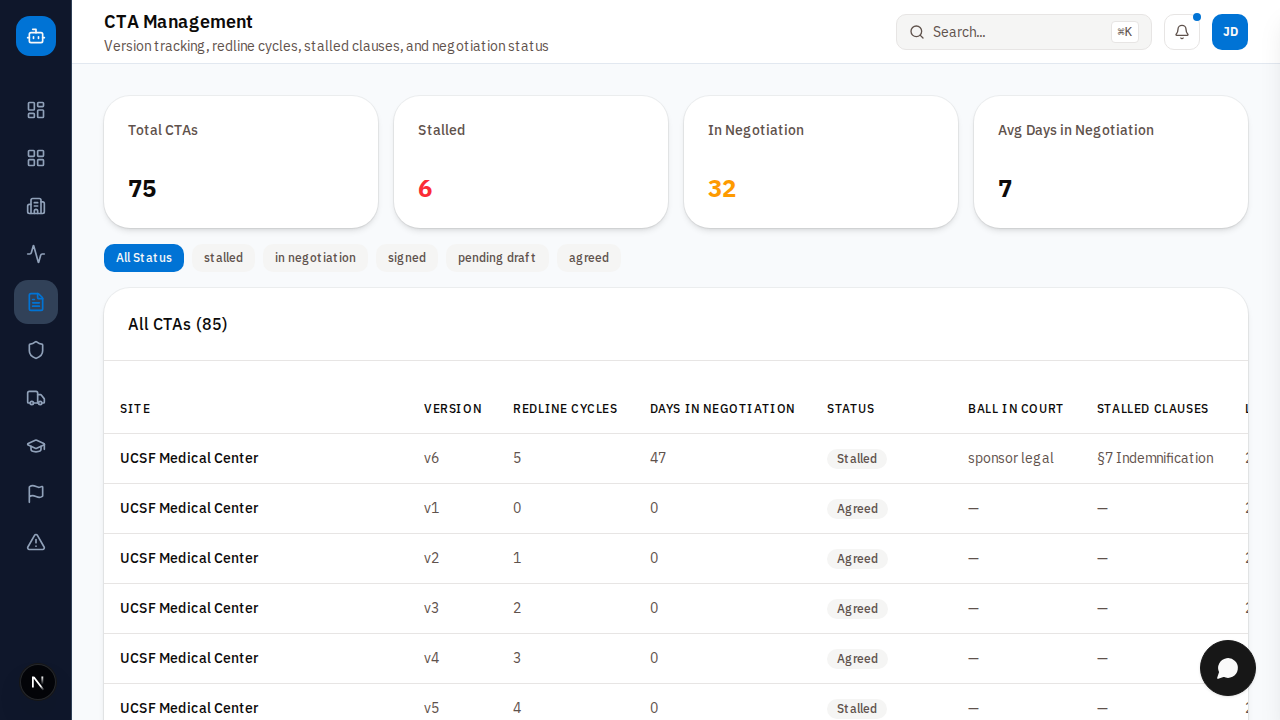Image resolution: width=1280 pixels, height=720 pixels.
Task: Click the Agreed badge in v4 row
Action: coord(857,659)
